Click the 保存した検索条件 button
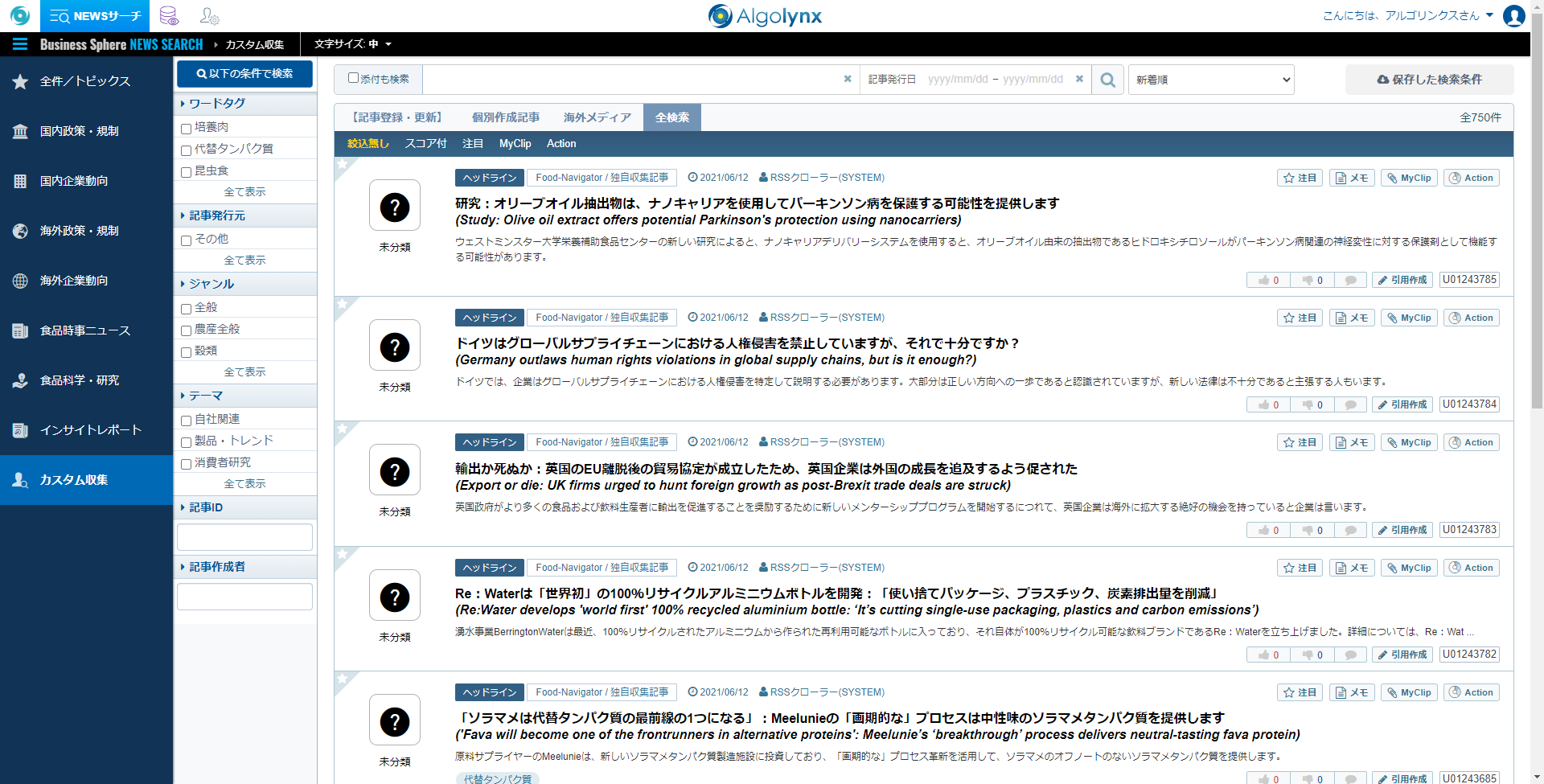This screenshot has height=784, width=1544. pos(1429,80)
